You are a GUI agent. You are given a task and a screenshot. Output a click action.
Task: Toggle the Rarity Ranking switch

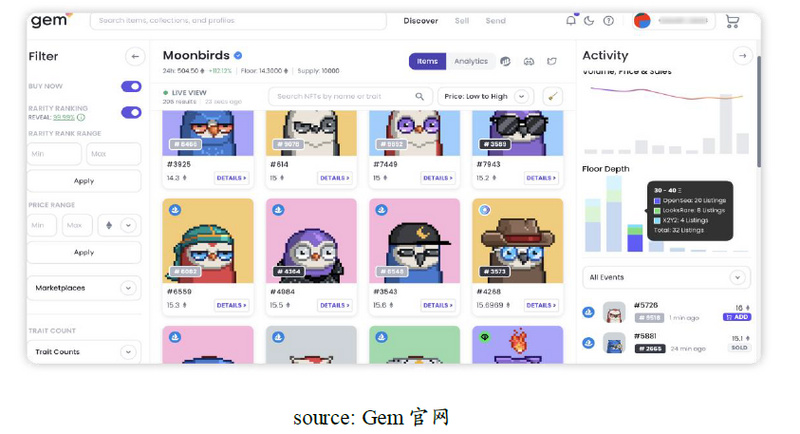(131, 112)
